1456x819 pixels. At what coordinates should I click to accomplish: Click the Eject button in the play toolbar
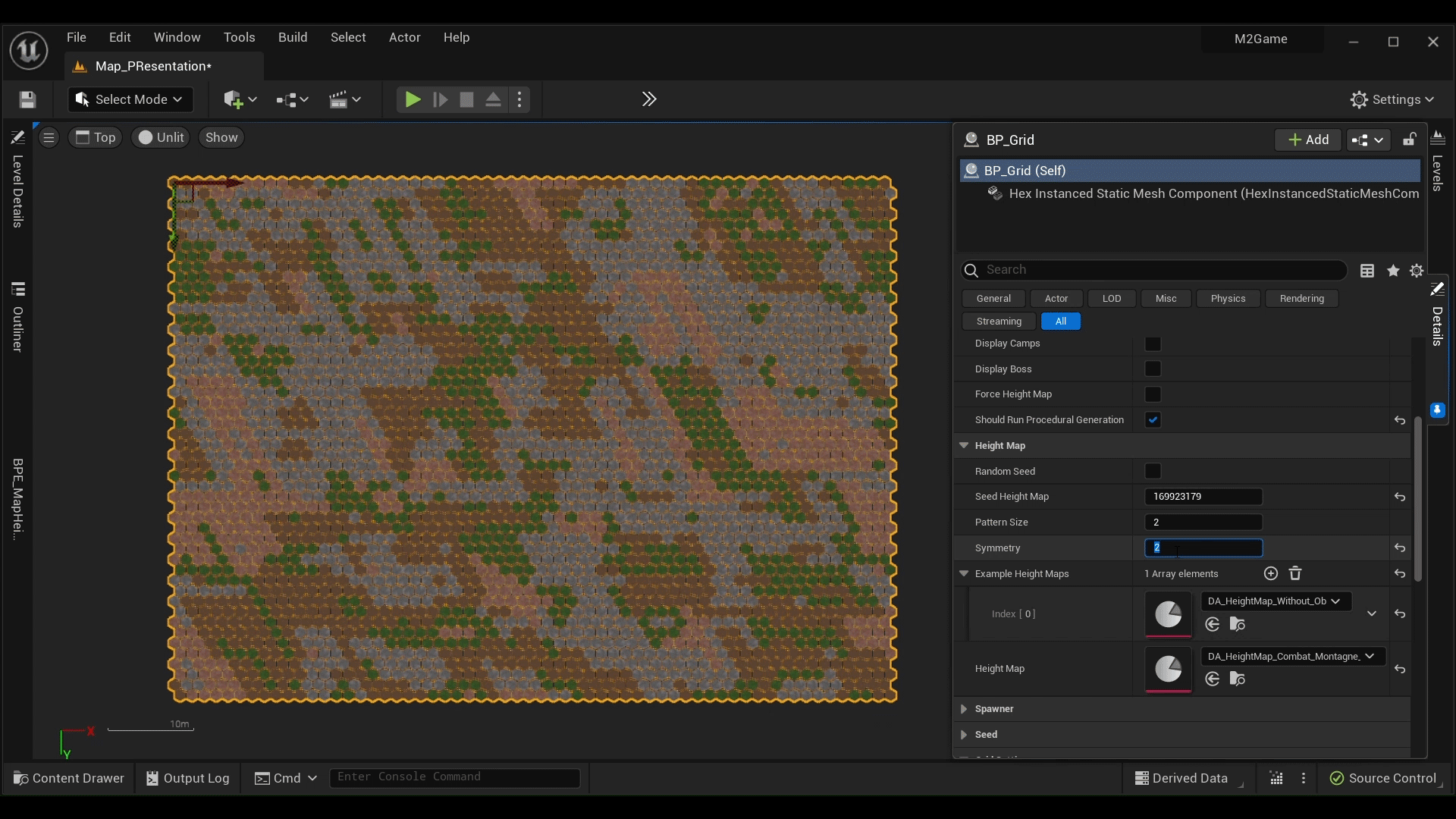click(493, 99)
